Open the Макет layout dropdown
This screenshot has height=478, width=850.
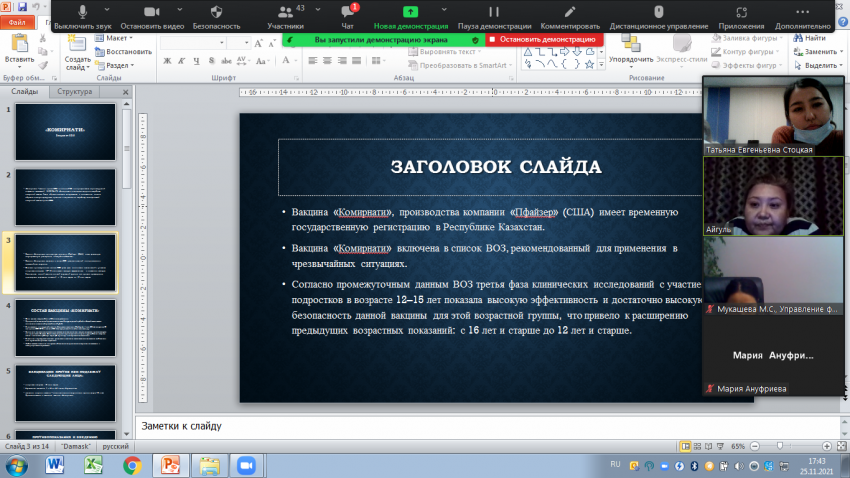coord(114,38)
